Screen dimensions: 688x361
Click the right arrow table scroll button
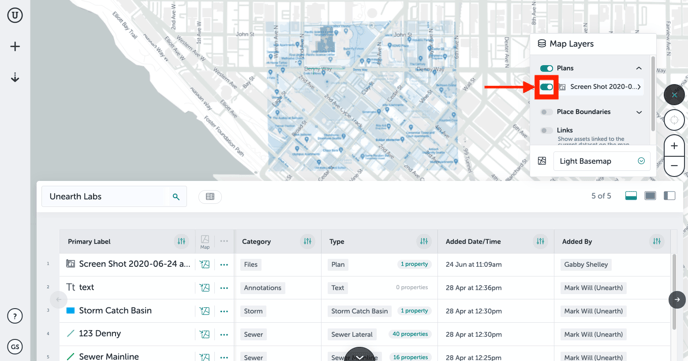pos(677,300)
